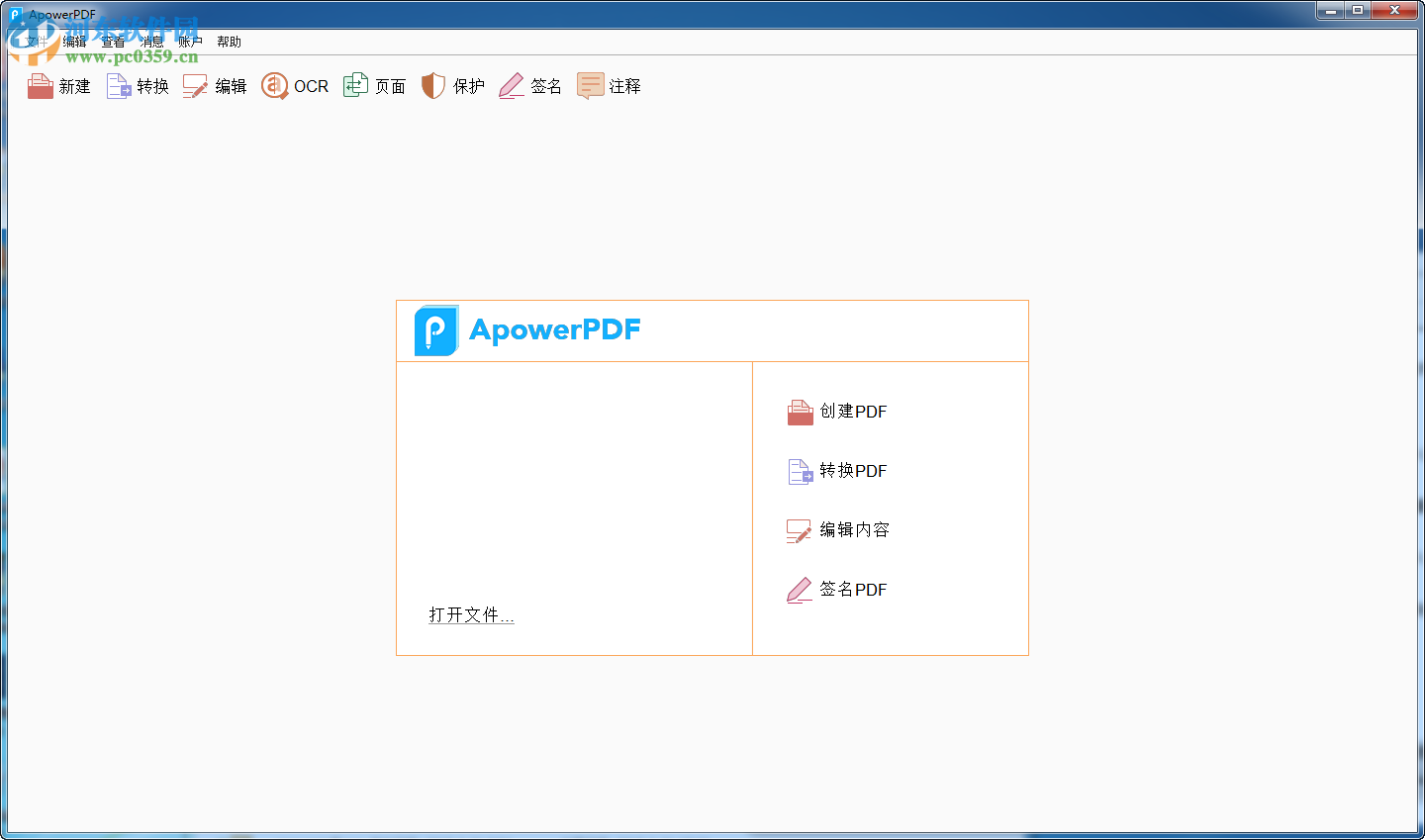Select the 签名 (Sign) pen icon

530,86
